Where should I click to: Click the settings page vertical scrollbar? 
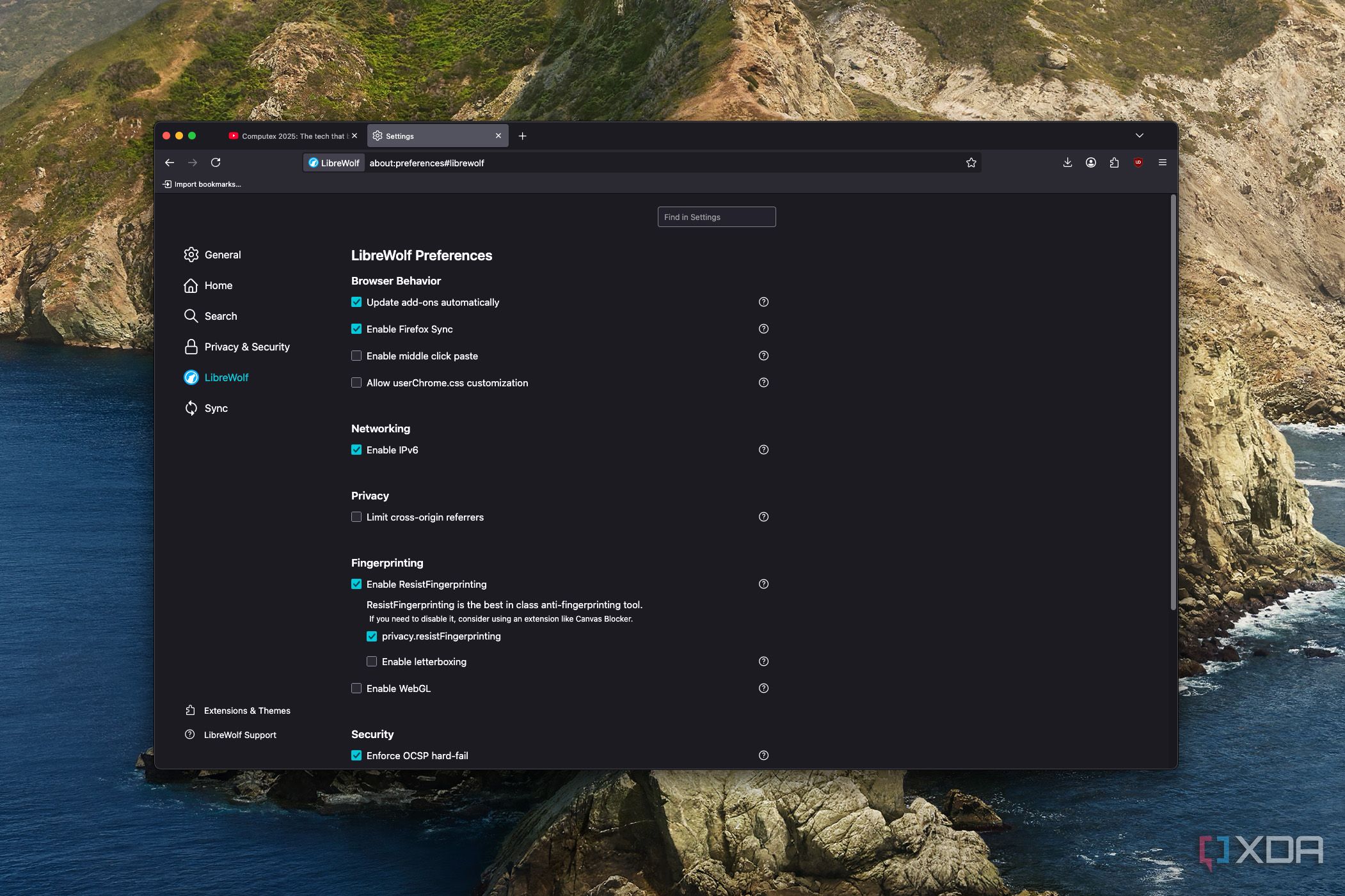click(x=1173, y=403)
